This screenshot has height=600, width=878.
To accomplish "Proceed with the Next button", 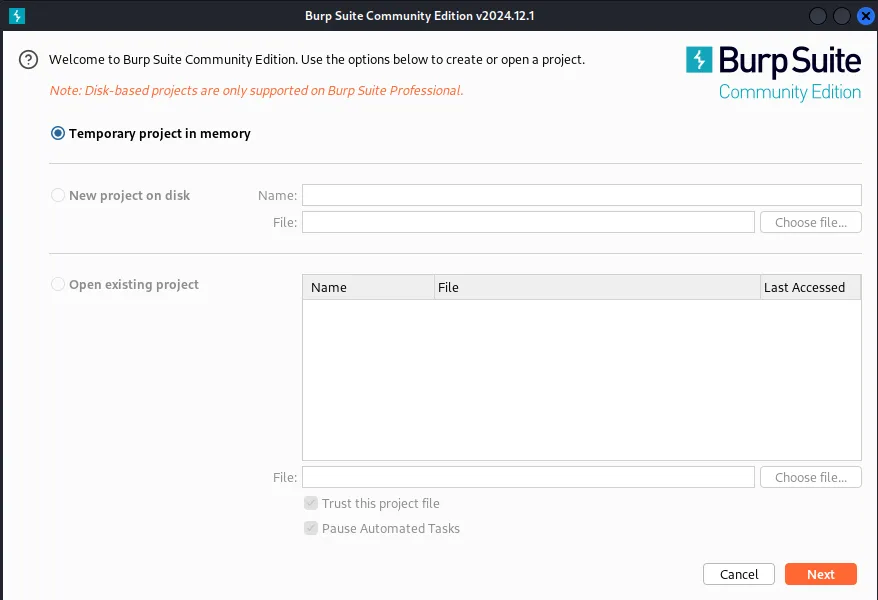I will point(820,574).
